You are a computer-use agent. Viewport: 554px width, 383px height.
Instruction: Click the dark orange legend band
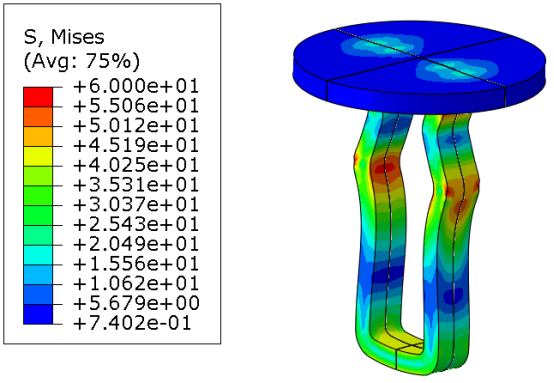(x=38, y=117)
